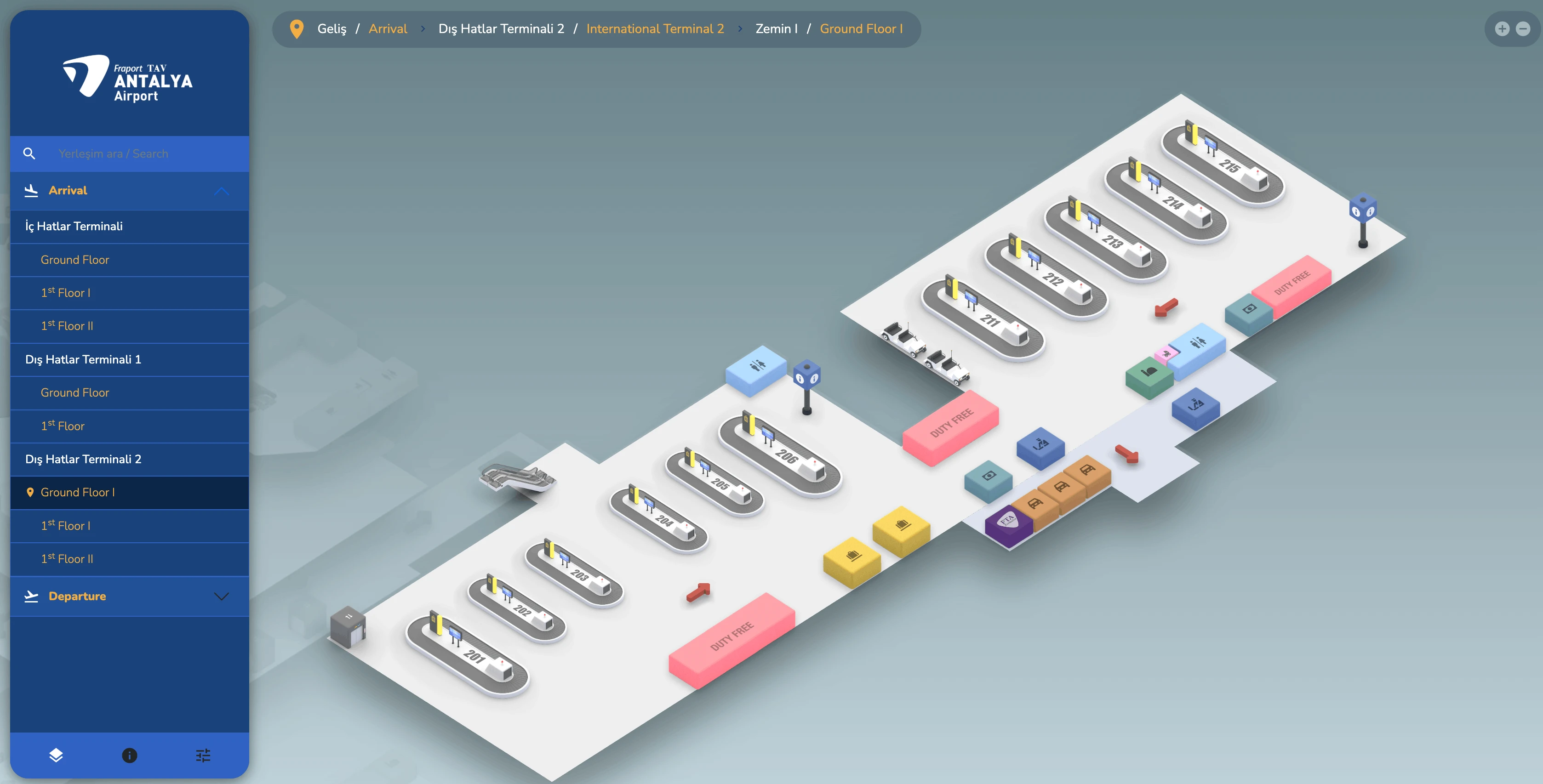This screenshot has height=784, width=1543.
Task: Select the layers icon in the sidebar footer
Action: pyautogui.click(x=56, y=756)
